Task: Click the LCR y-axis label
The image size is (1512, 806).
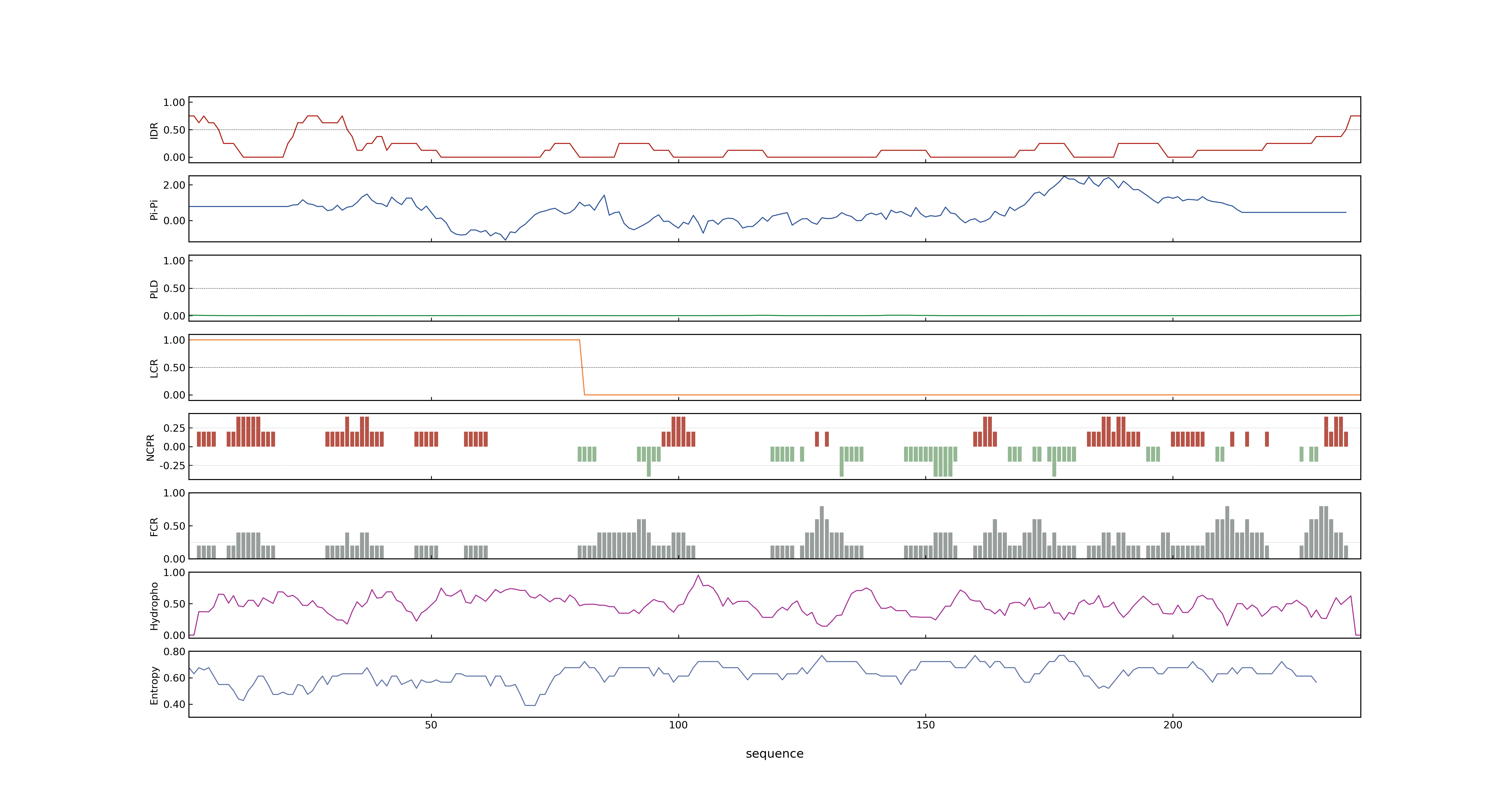Action: [154, 368]
